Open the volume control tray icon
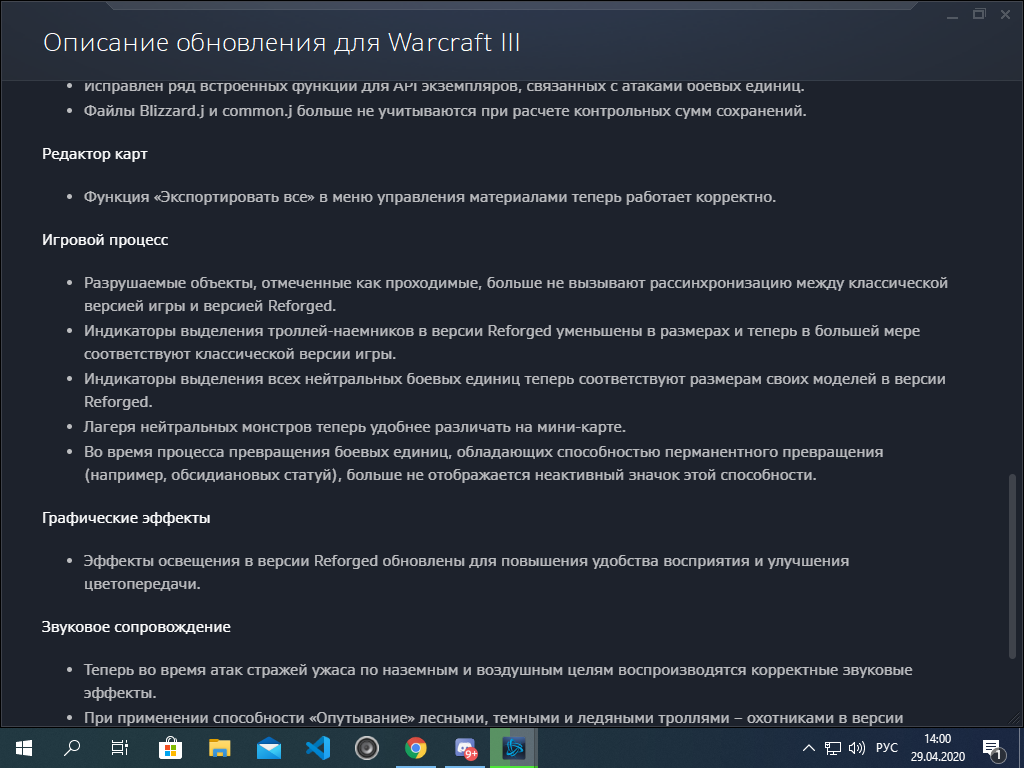Viewport: 1024px width, 768px height. [x=856, y=748]
